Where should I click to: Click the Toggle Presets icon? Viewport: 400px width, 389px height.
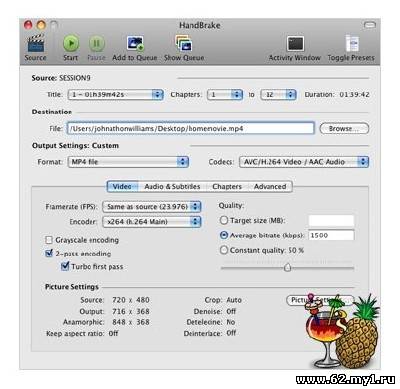click(352, 43)
